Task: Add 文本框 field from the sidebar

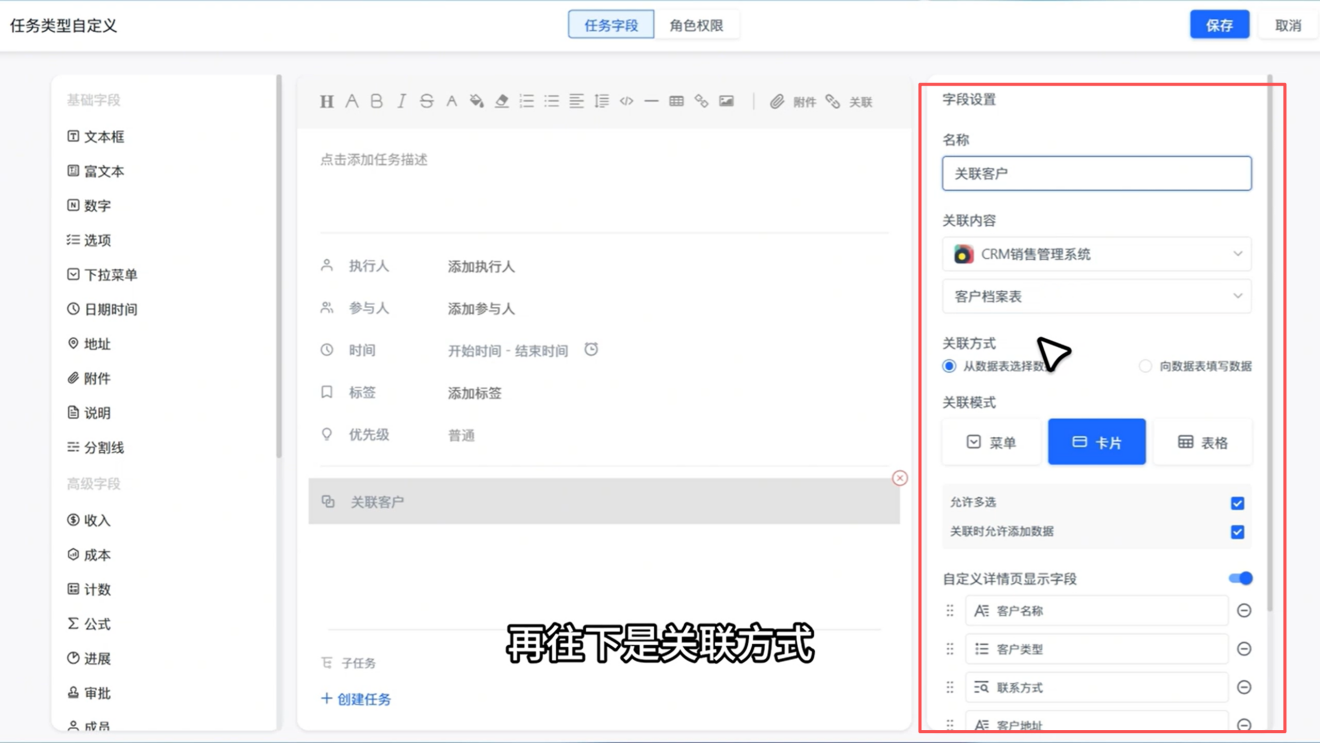Action: click(x=96, y=136)
